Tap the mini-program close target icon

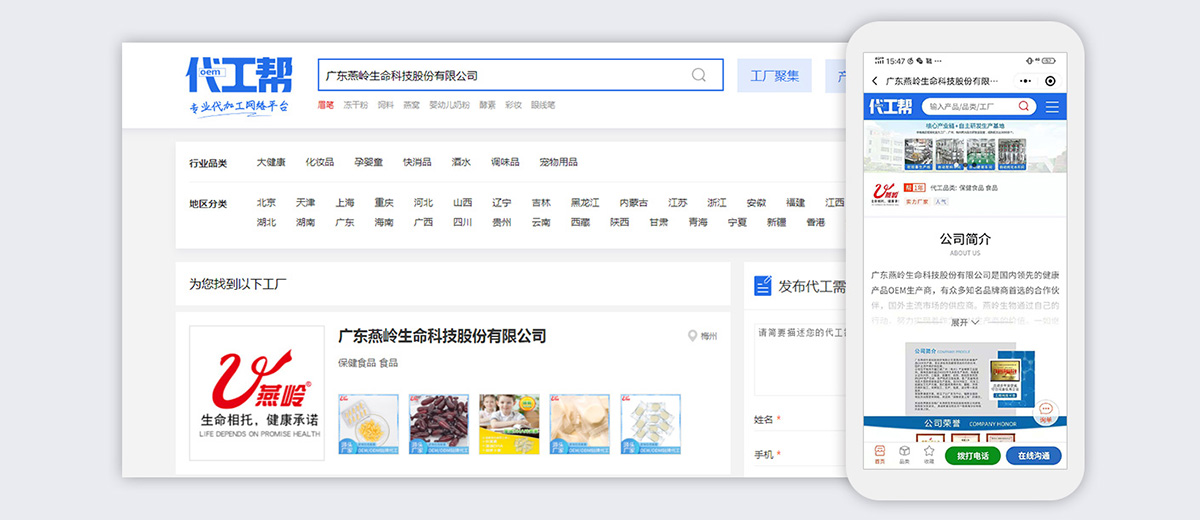point(1050,81)
